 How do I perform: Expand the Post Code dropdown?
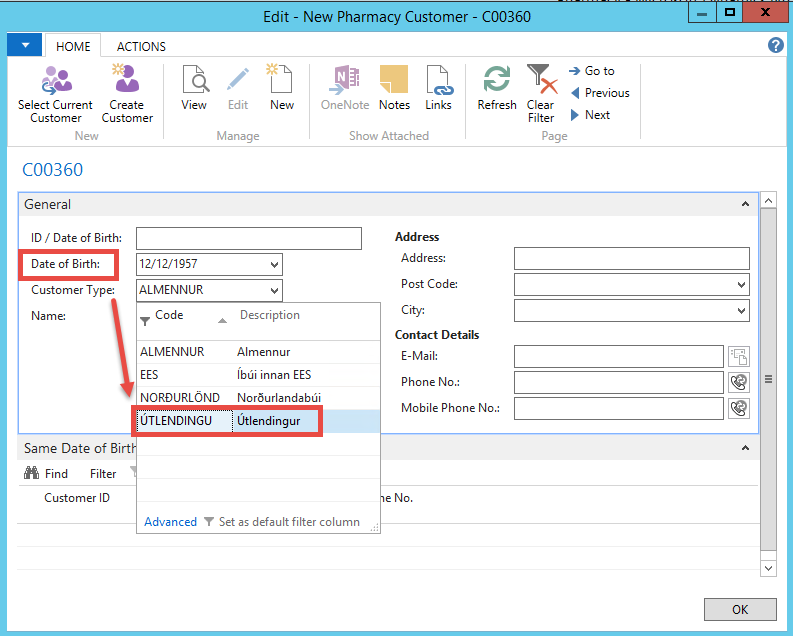pyautogui.click(x=740, y=285)
